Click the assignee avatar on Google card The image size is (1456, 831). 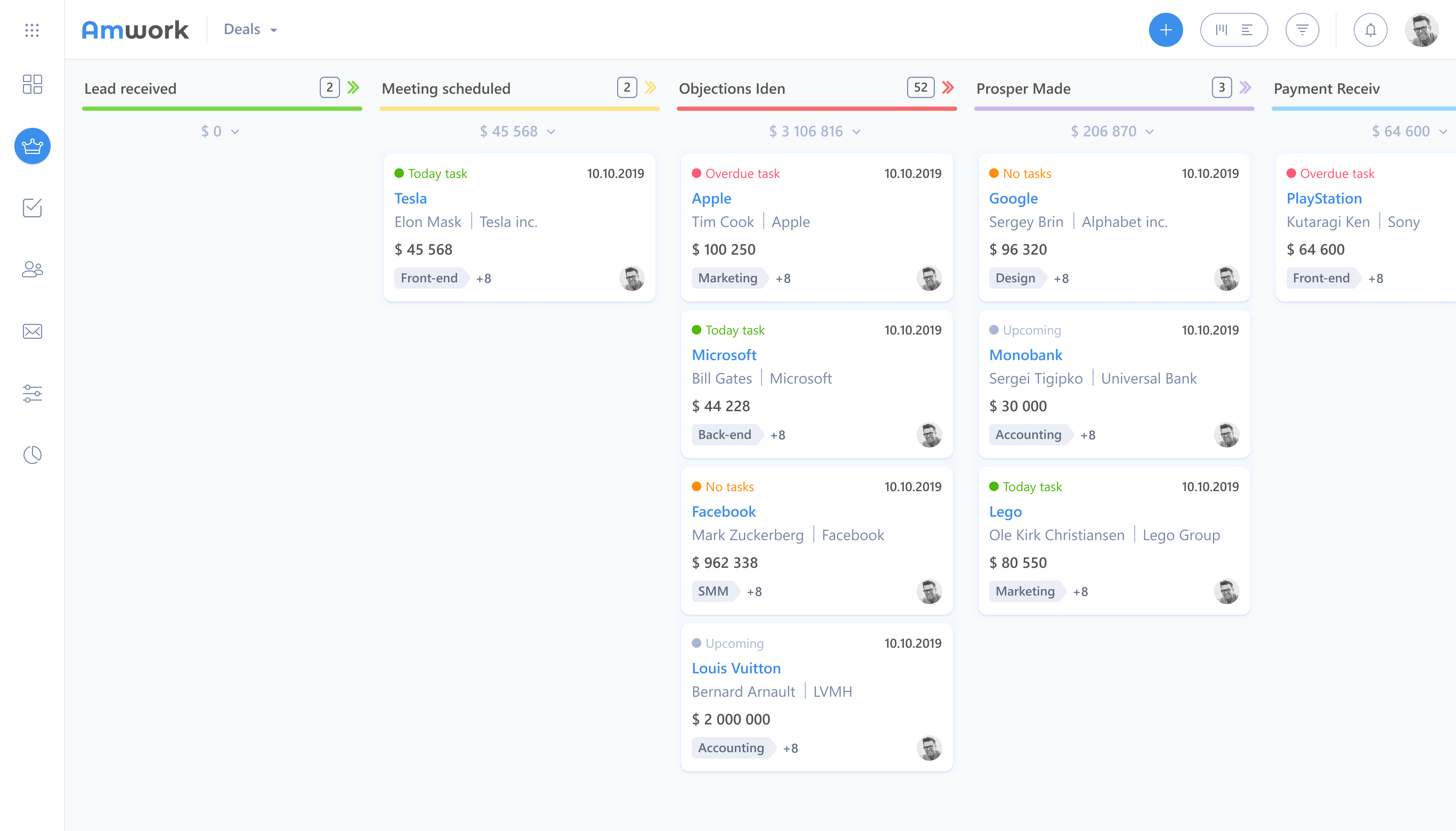click(x=1227, y=278)
